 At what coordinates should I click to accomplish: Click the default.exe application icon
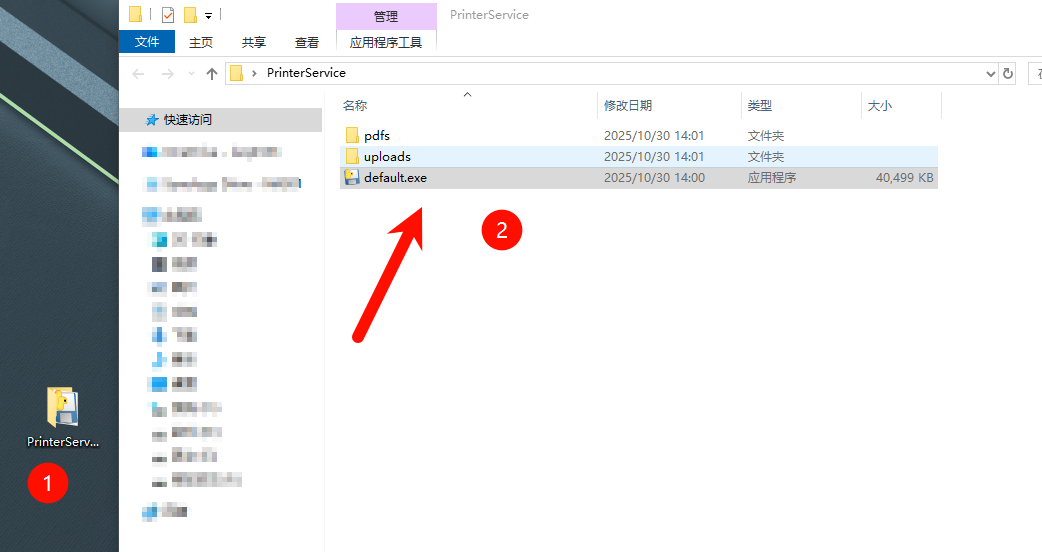(352, 177)
